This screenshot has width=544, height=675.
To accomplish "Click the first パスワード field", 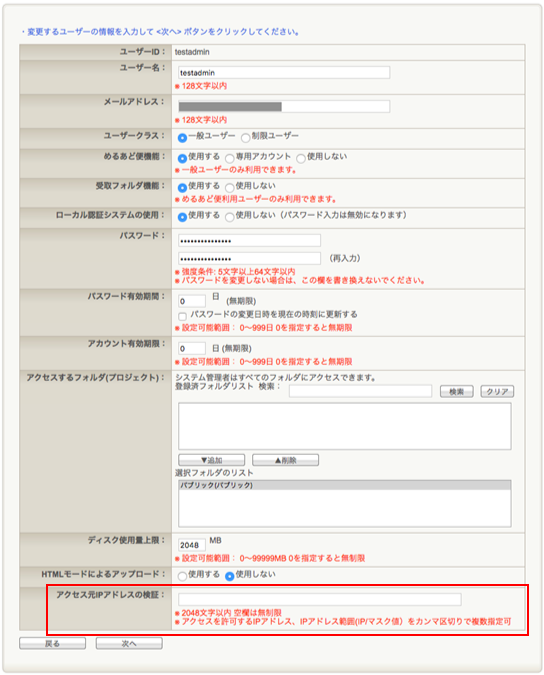I will click(x=249, y=241).
